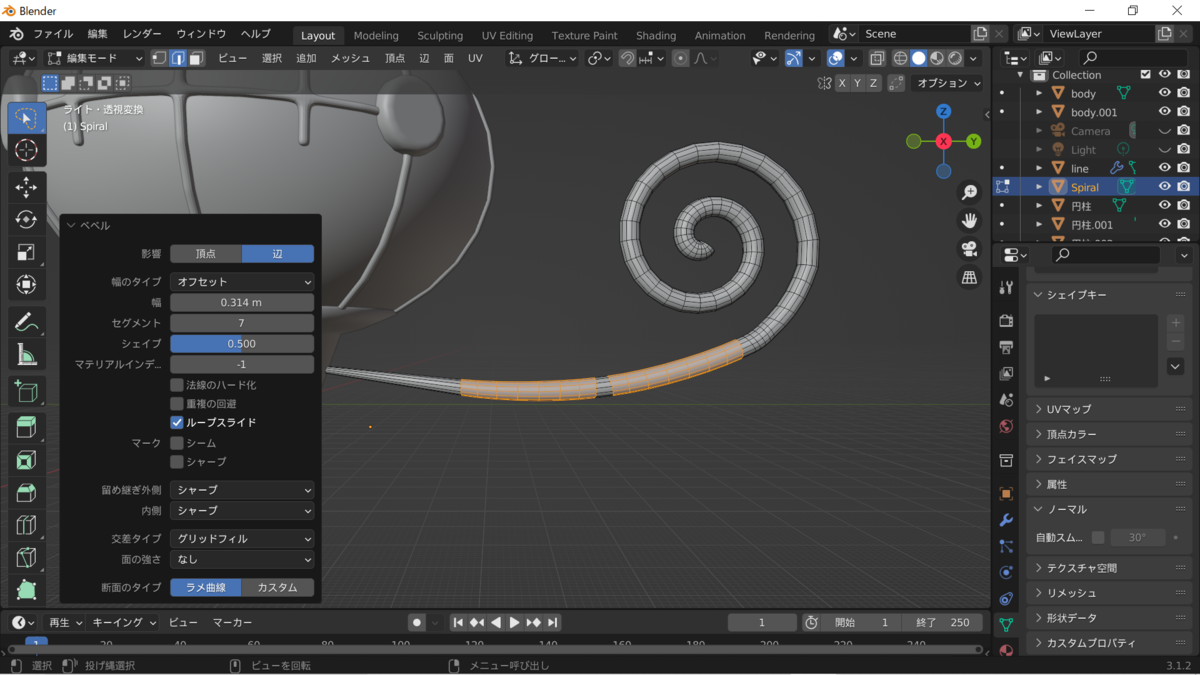Select the Bevel tool
The image size is (1200, 675).
[x=27, y=493]
